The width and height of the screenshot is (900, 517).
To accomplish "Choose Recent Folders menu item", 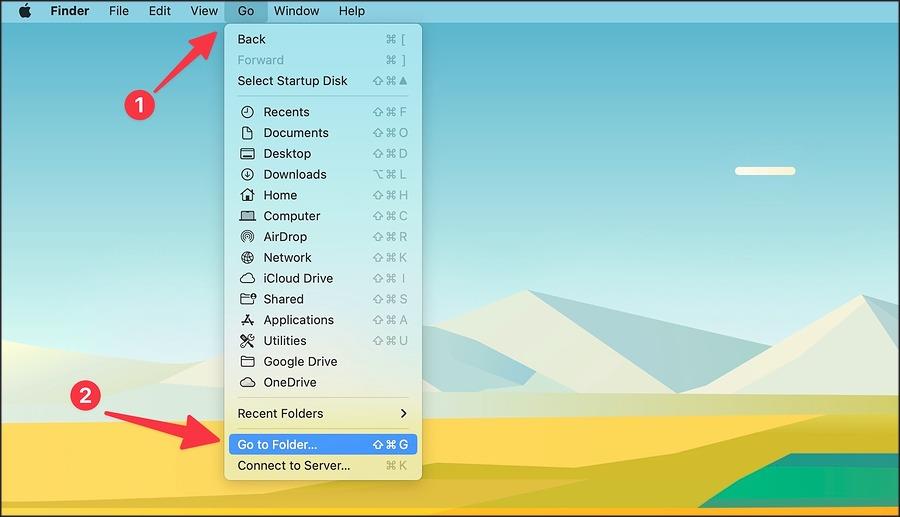I will click(x=323, y=413).
